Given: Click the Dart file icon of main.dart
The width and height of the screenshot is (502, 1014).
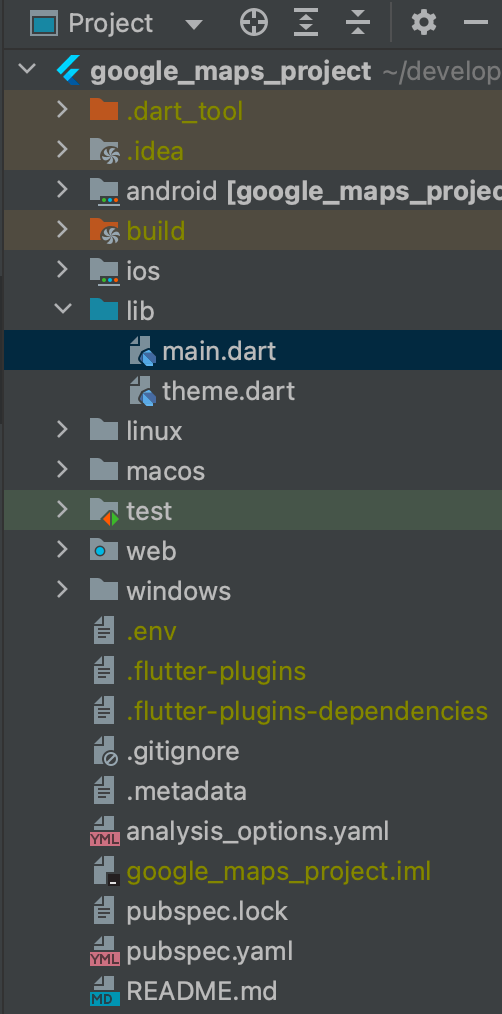Looking at the screenshot, I should click(x=142, y=351).
